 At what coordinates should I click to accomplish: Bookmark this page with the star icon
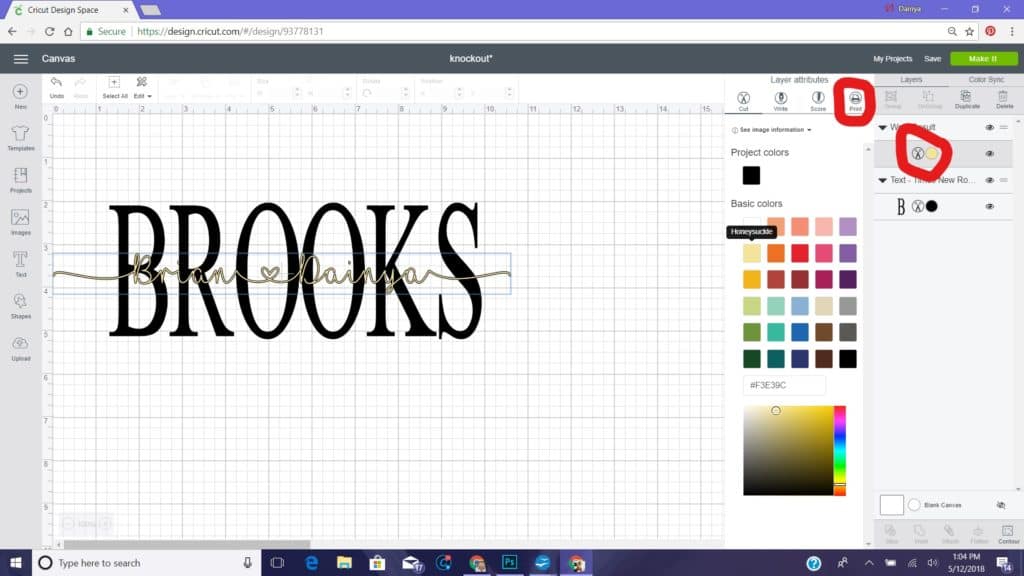(969, 31)
